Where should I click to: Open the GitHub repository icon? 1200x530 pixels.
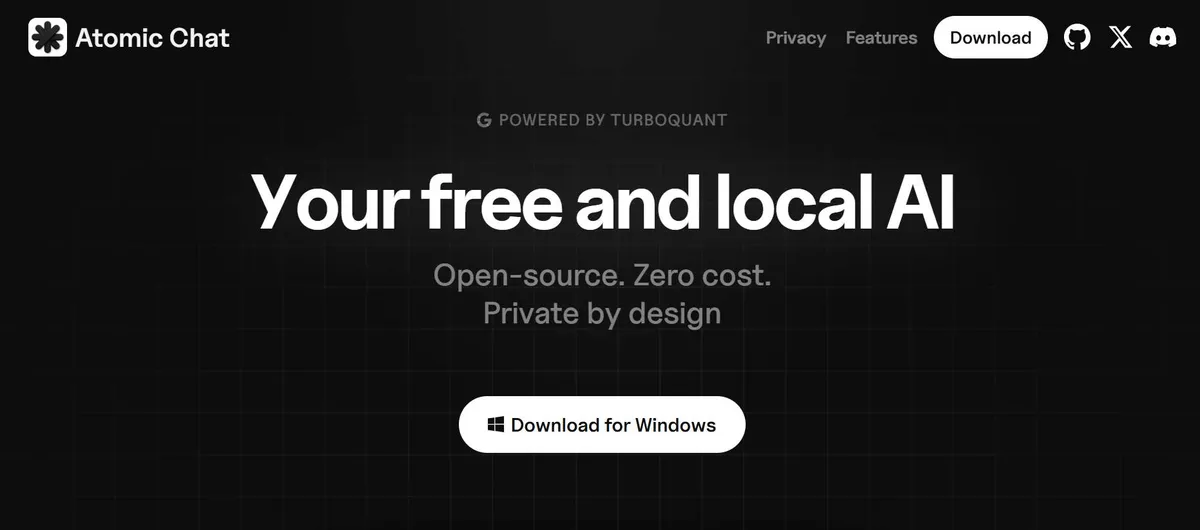coord(1077,38)
